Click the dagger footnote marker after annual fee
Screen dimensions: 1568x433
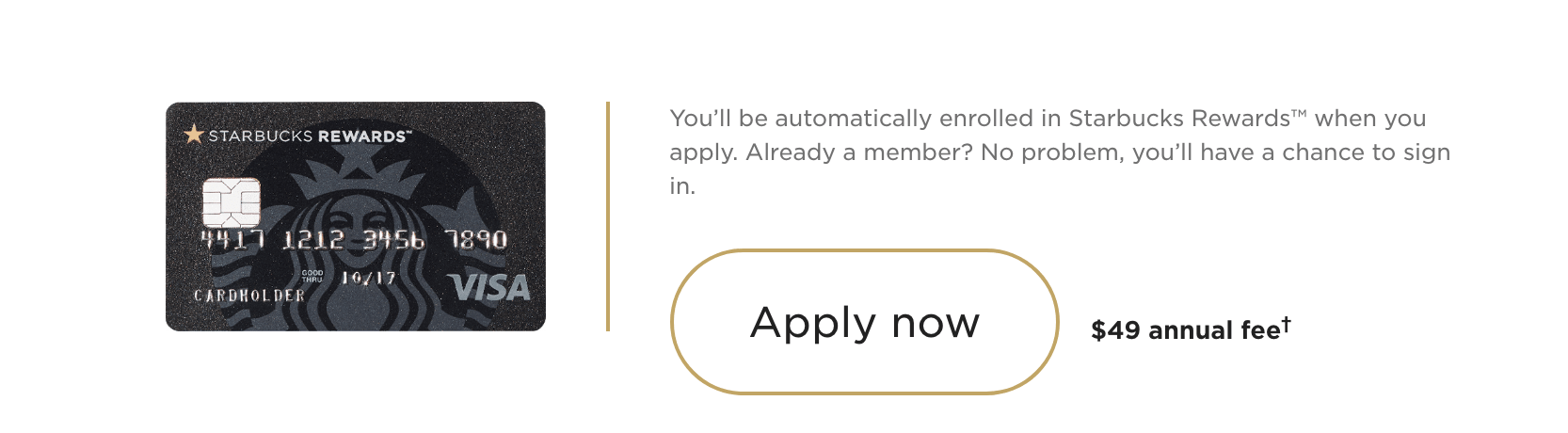tap(1286, 323)
